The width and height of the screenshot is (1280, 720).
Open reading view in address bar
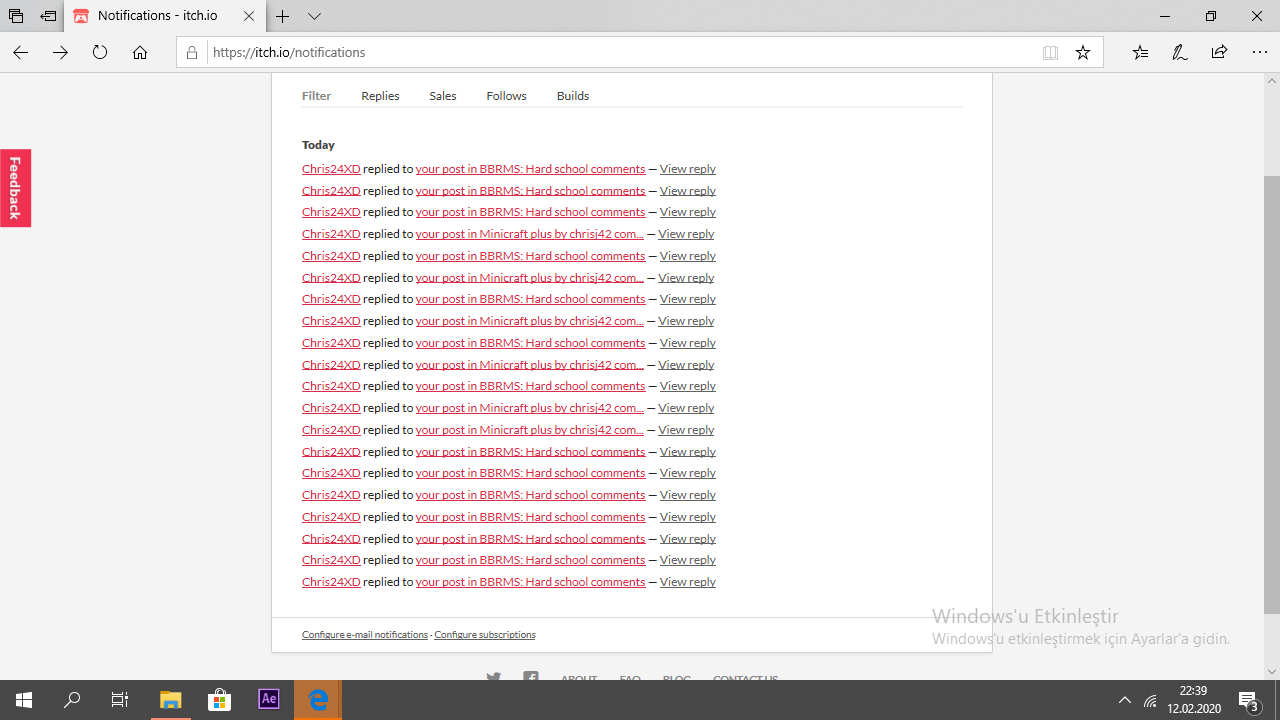click(x=1050, y=52)
